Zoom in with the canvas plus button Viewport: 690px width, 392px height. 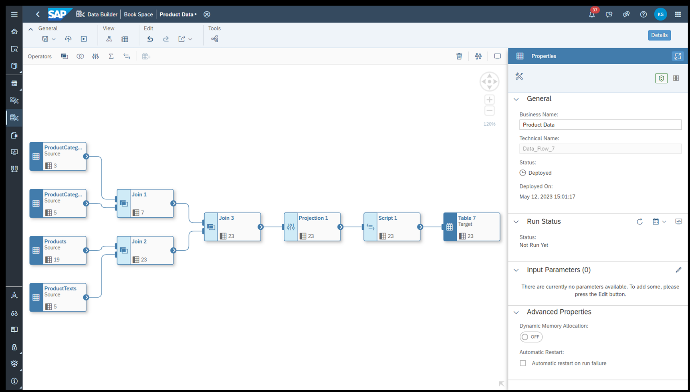click(489, 100)
